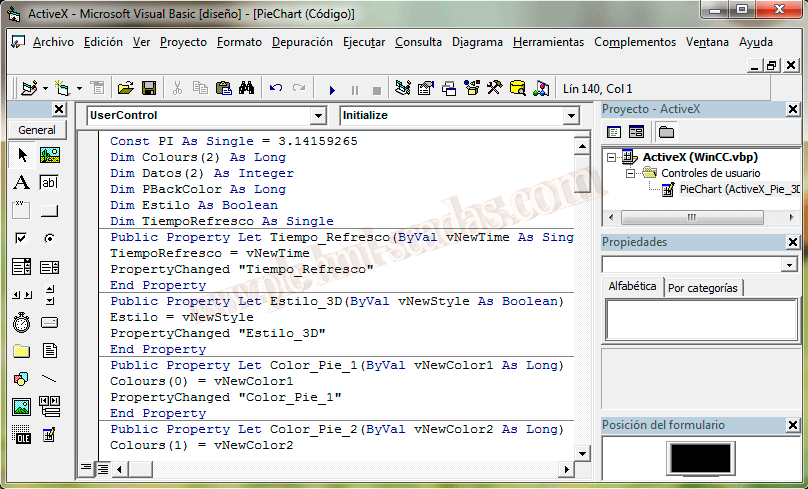The height and width of the screenshot is (489, 808).
Task: Collapse the Controles de usuario folder
Action: coord(631,173)
